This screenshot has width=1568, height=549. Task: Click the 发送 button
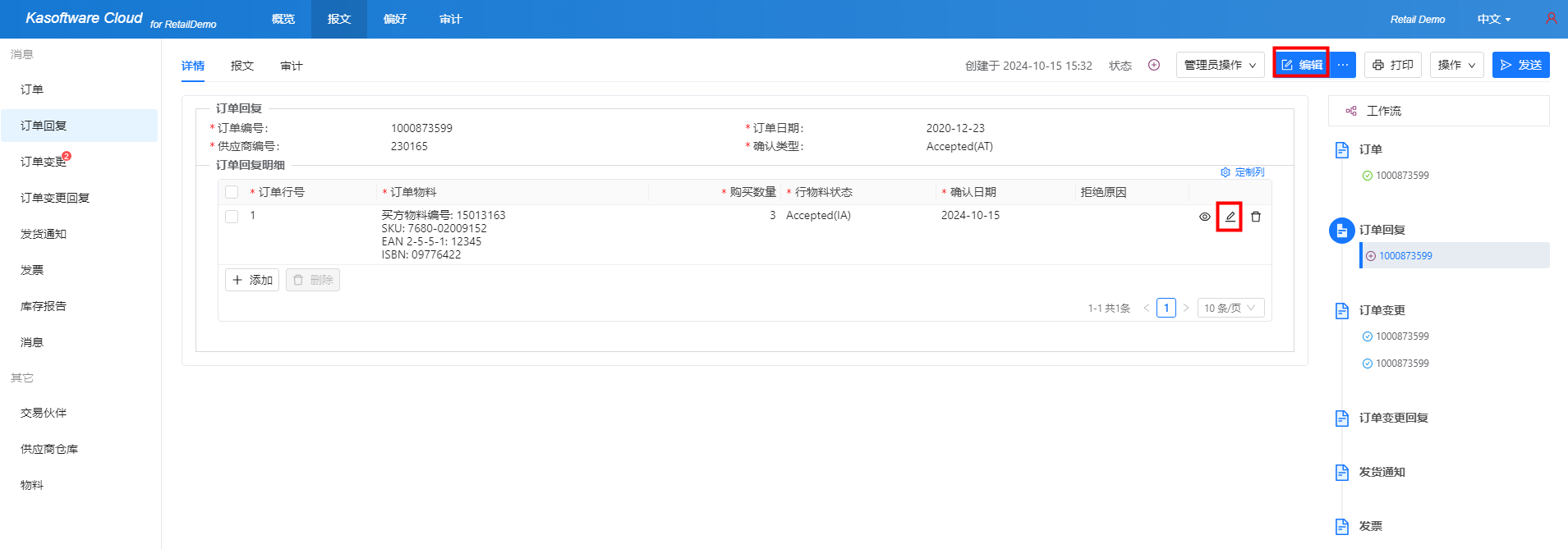1520,65
